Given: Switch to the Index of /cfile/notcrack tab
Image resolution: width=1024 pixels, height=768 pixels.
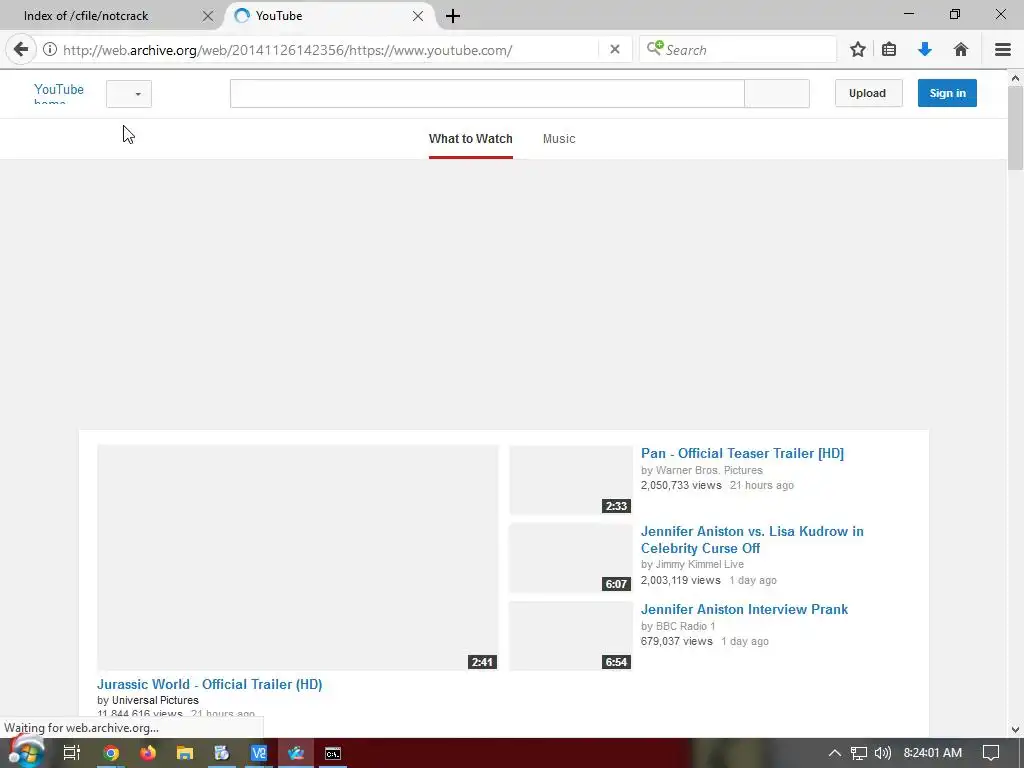Looking at the screenshot, I should [x=112, y=16].
